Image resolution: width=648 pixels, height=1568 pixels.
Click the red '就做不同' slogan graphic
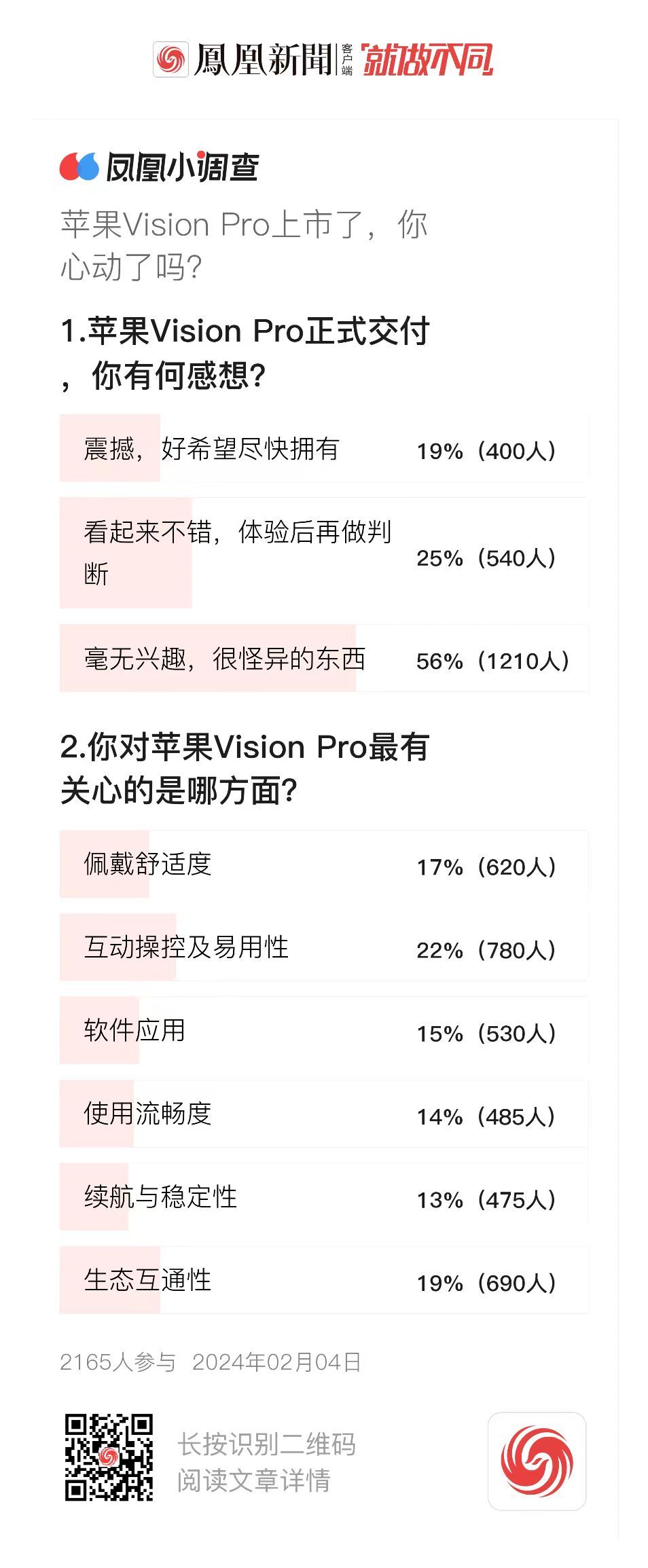427,60
